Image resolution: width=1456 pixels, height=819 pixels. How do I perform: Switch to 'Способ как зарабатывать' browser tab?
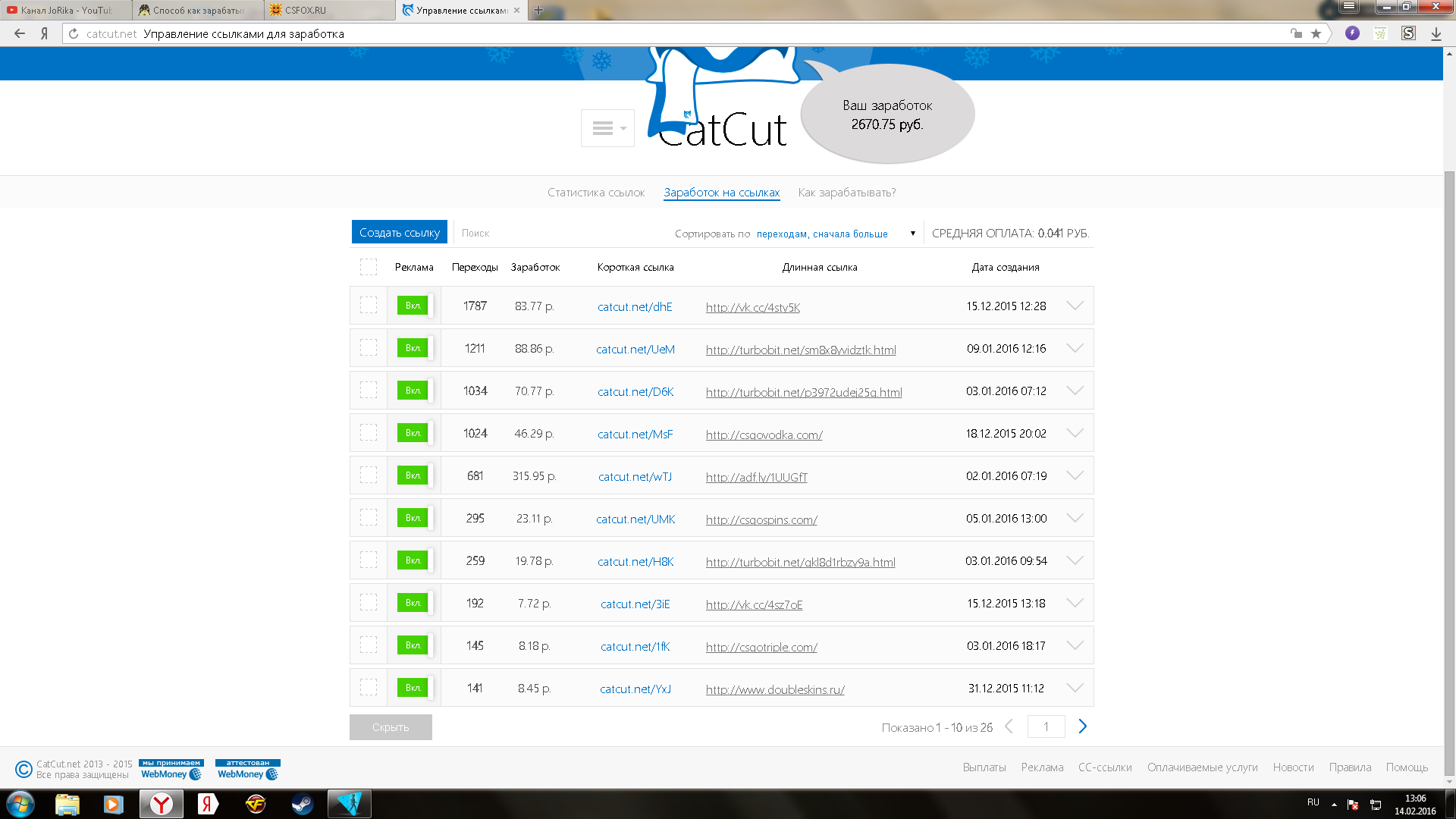(x=198, y=10)
